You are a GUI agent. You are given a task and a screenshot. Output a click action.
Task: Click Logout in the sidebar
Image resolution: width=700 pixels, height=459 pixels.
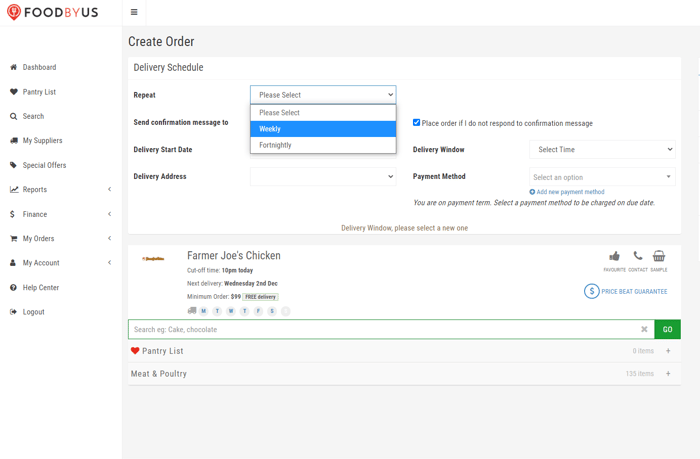tap(33, 312)
